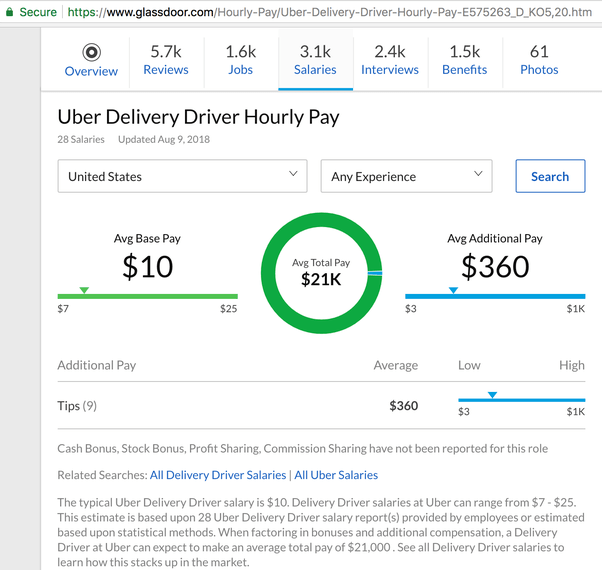Click the green Avg Base Pay marker triangle
The width and height of the screenshot is (602, 570).
pyautogui.click(x=84, y=290)
